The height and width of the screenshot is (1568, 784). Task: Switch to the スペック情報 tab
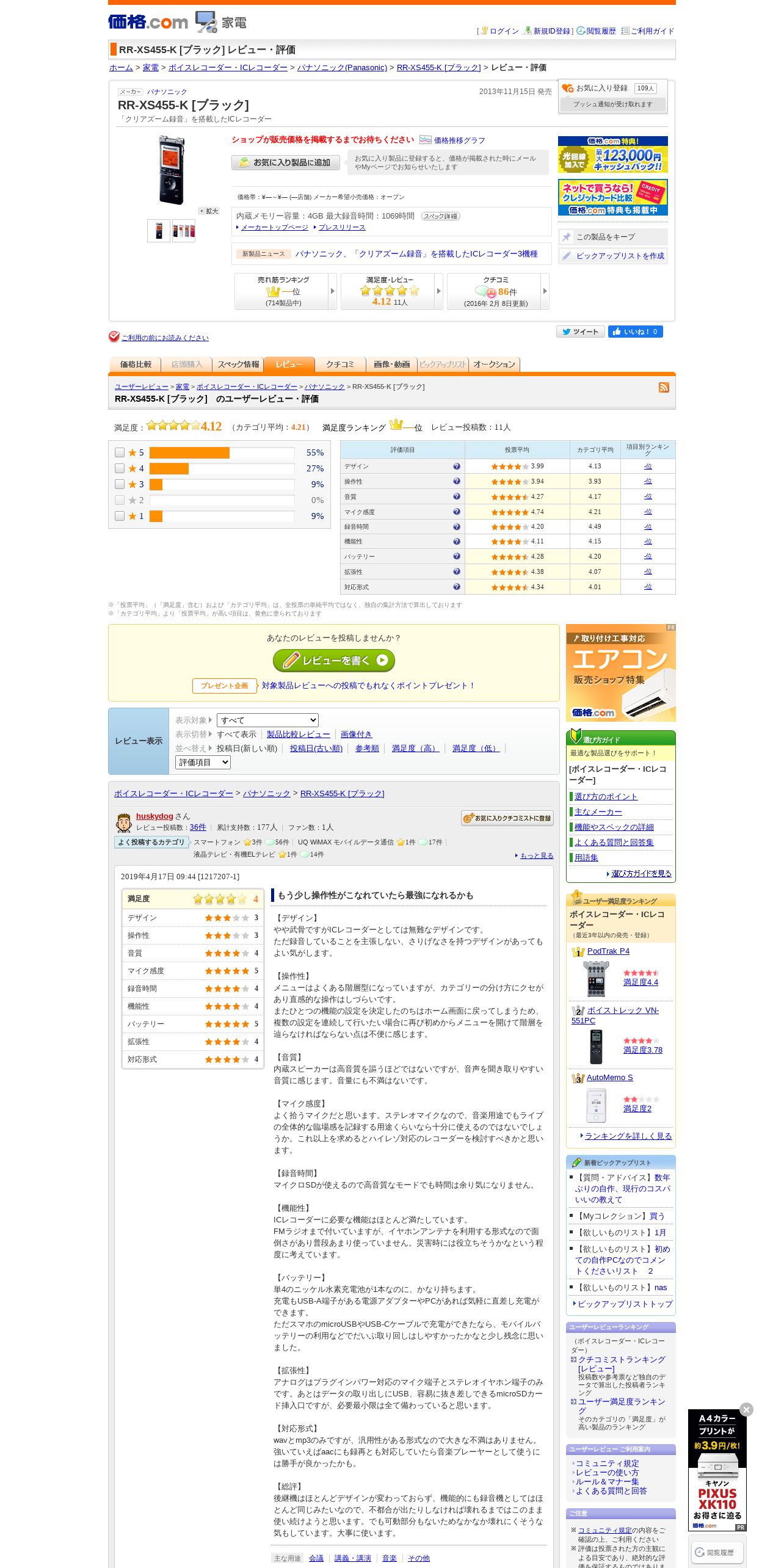pos(238,365)
